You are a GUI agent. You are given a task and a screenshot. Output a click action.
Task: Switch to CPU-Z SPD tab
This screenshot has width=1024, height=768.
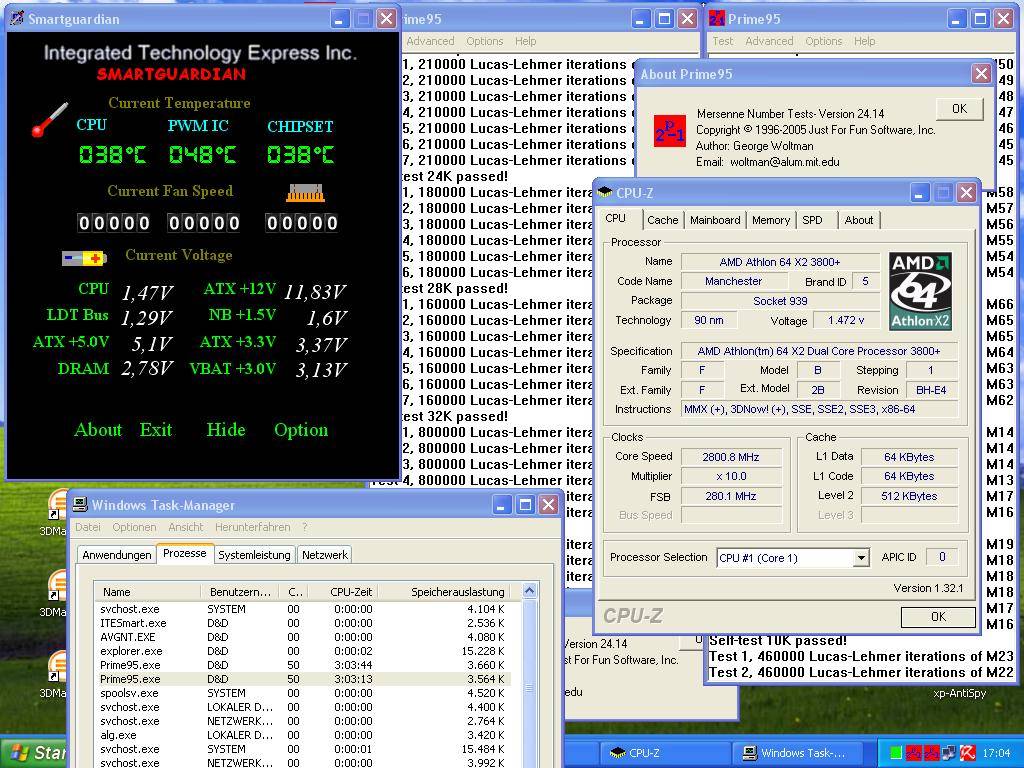tap(812, 220)
